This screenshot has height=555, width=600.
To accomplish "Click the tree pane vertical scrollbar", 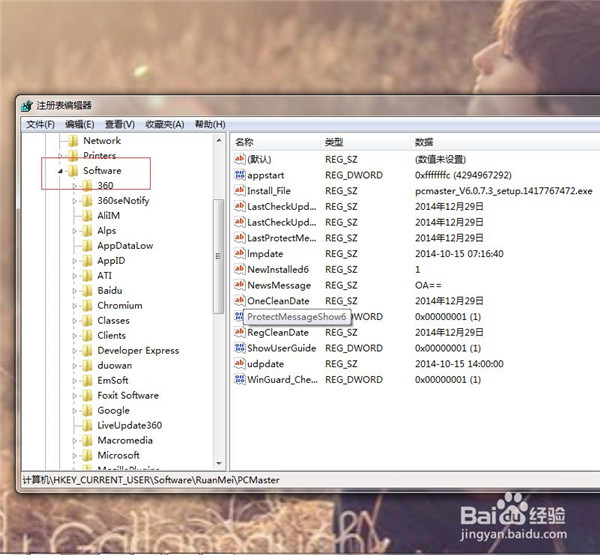I will (x=219, y=260).
